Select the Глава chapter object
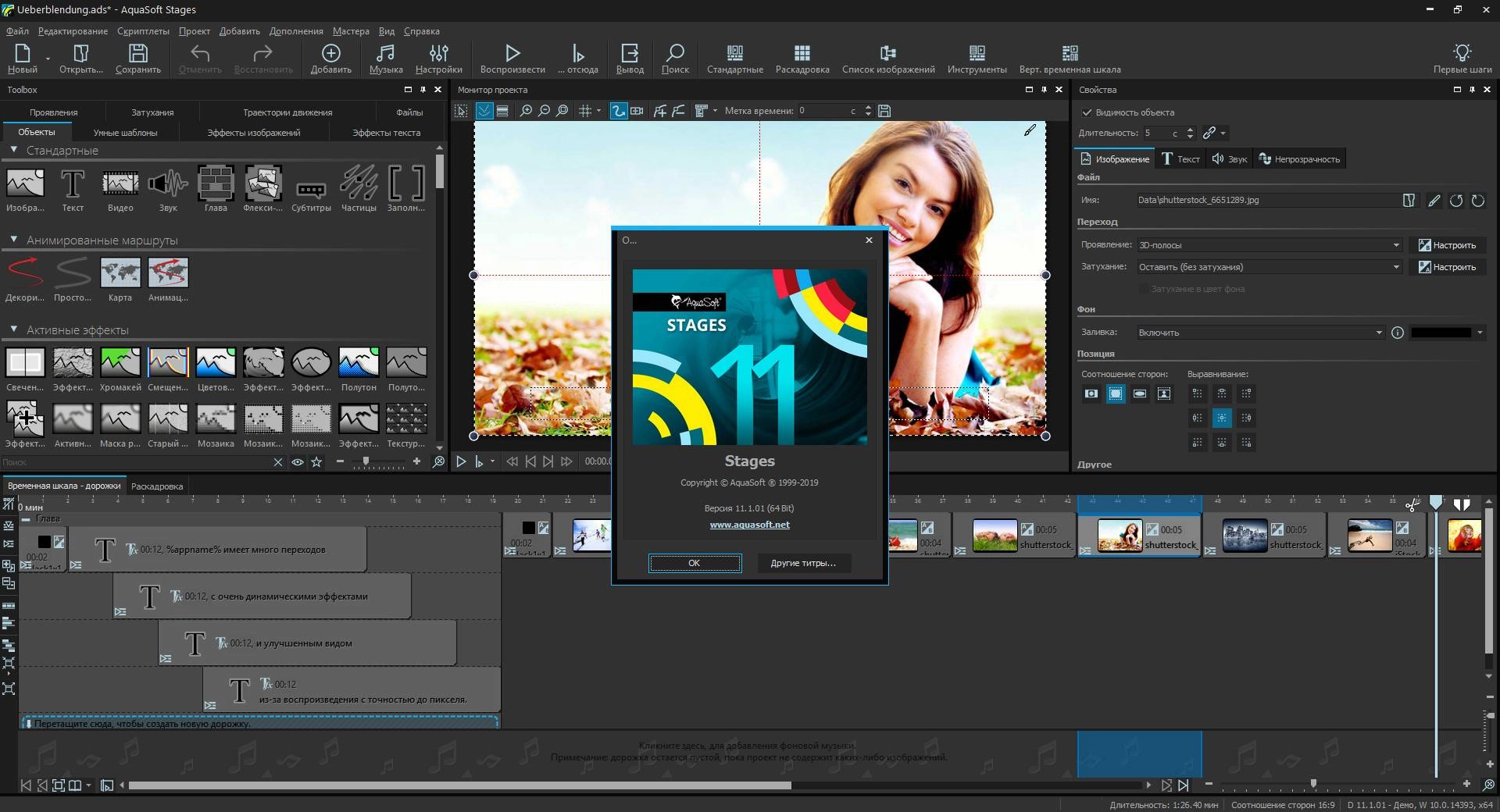Screen dimensions: 1500x812 pyautogui.click(x=216, y=189)
